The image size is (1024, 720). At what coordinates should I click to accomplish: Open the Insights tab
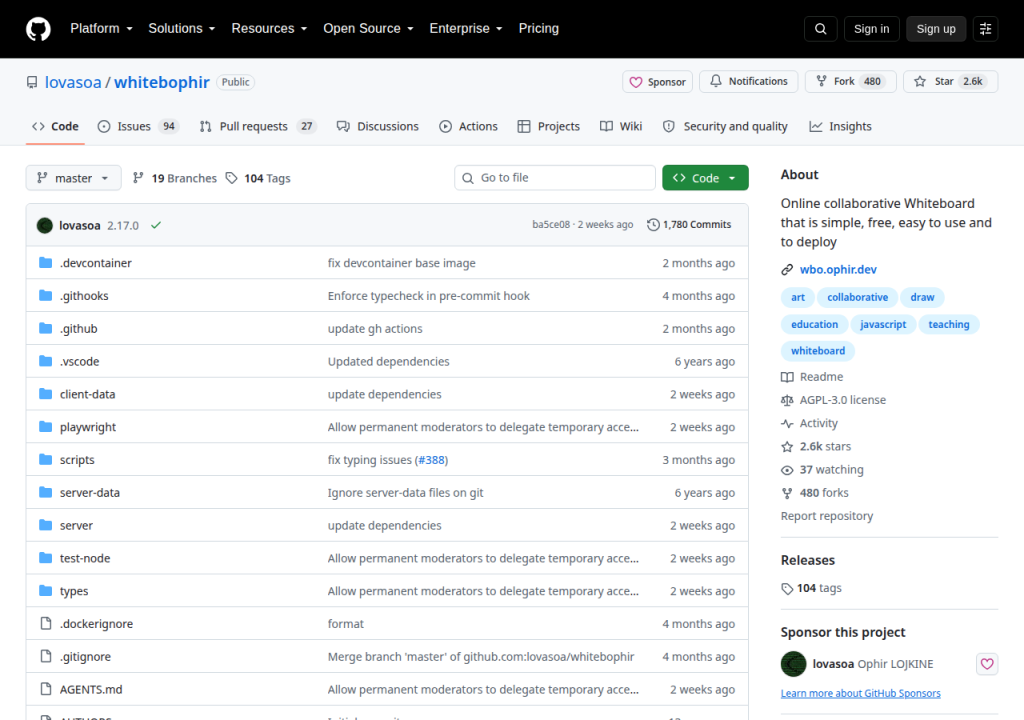(840, 126)
